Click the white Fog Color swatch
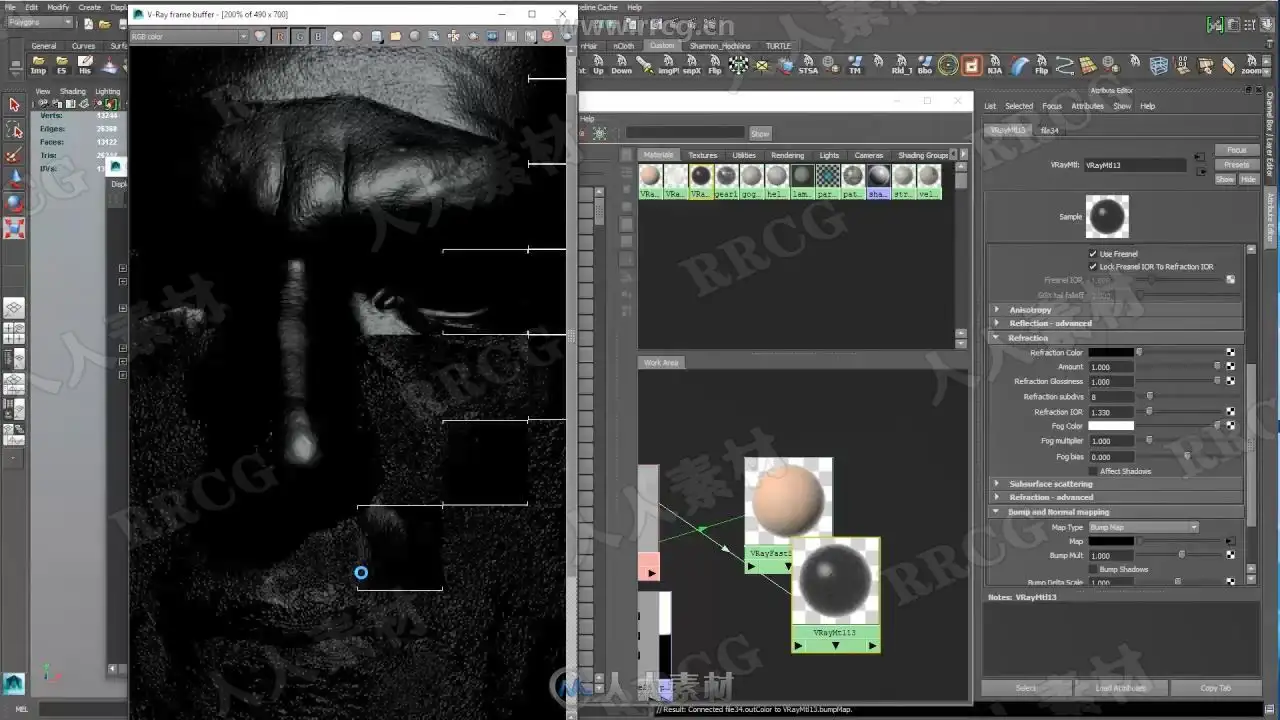 [1111, 426]
